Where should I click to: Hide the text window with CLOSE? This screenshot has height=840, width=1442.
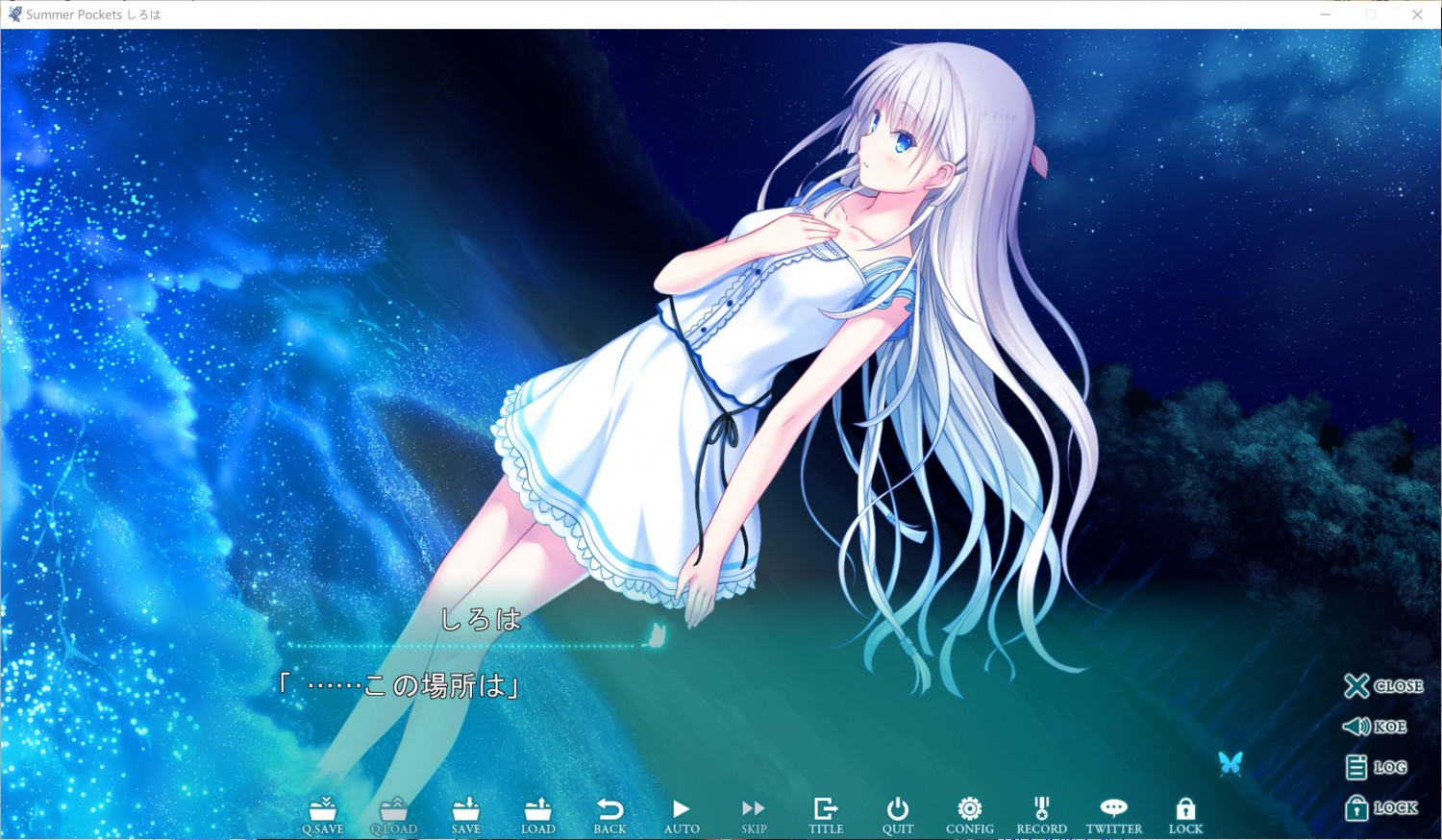pos(1383,685)
